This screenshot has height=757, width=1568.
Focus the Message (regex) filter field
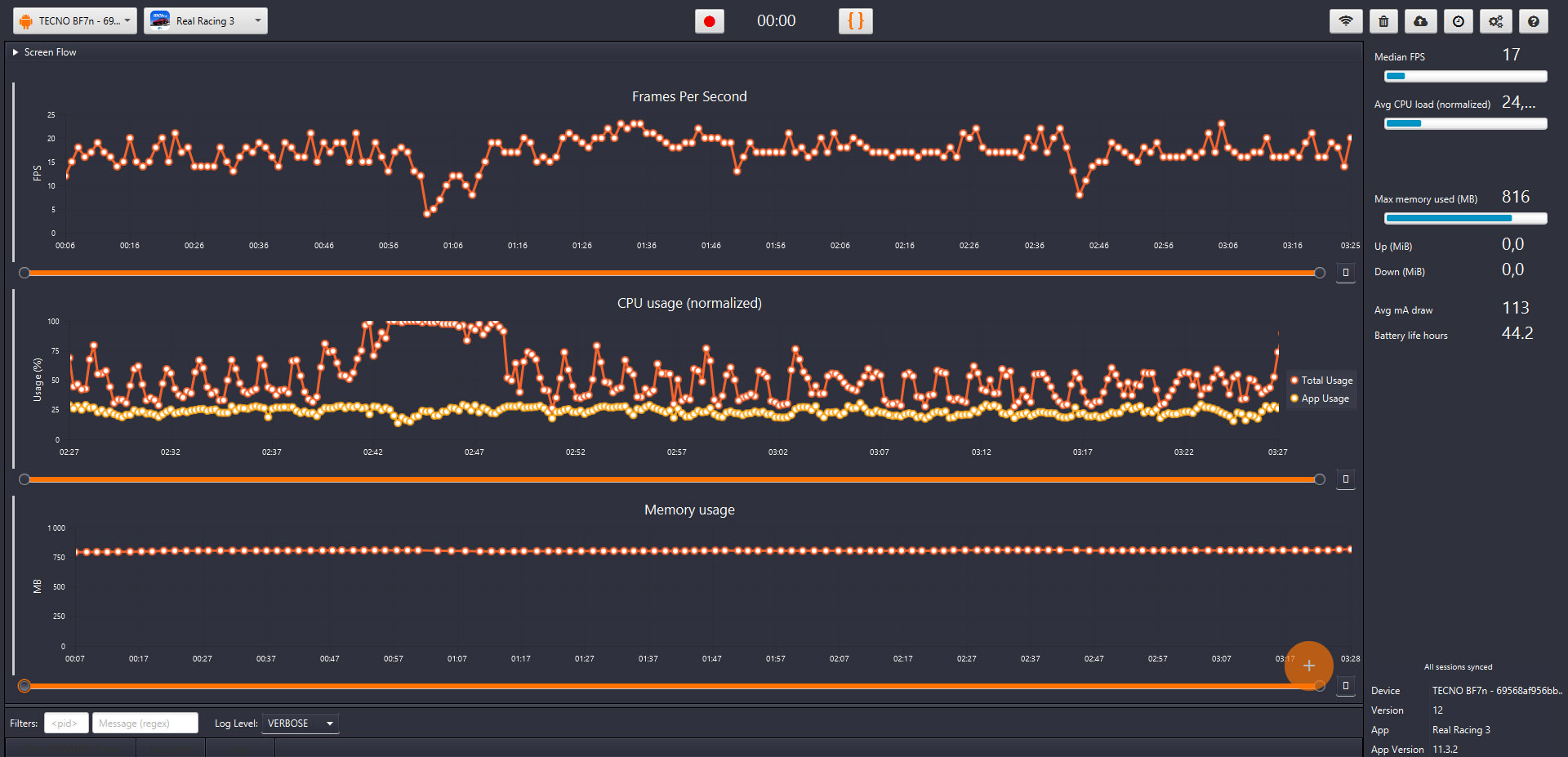click(145, 724)
